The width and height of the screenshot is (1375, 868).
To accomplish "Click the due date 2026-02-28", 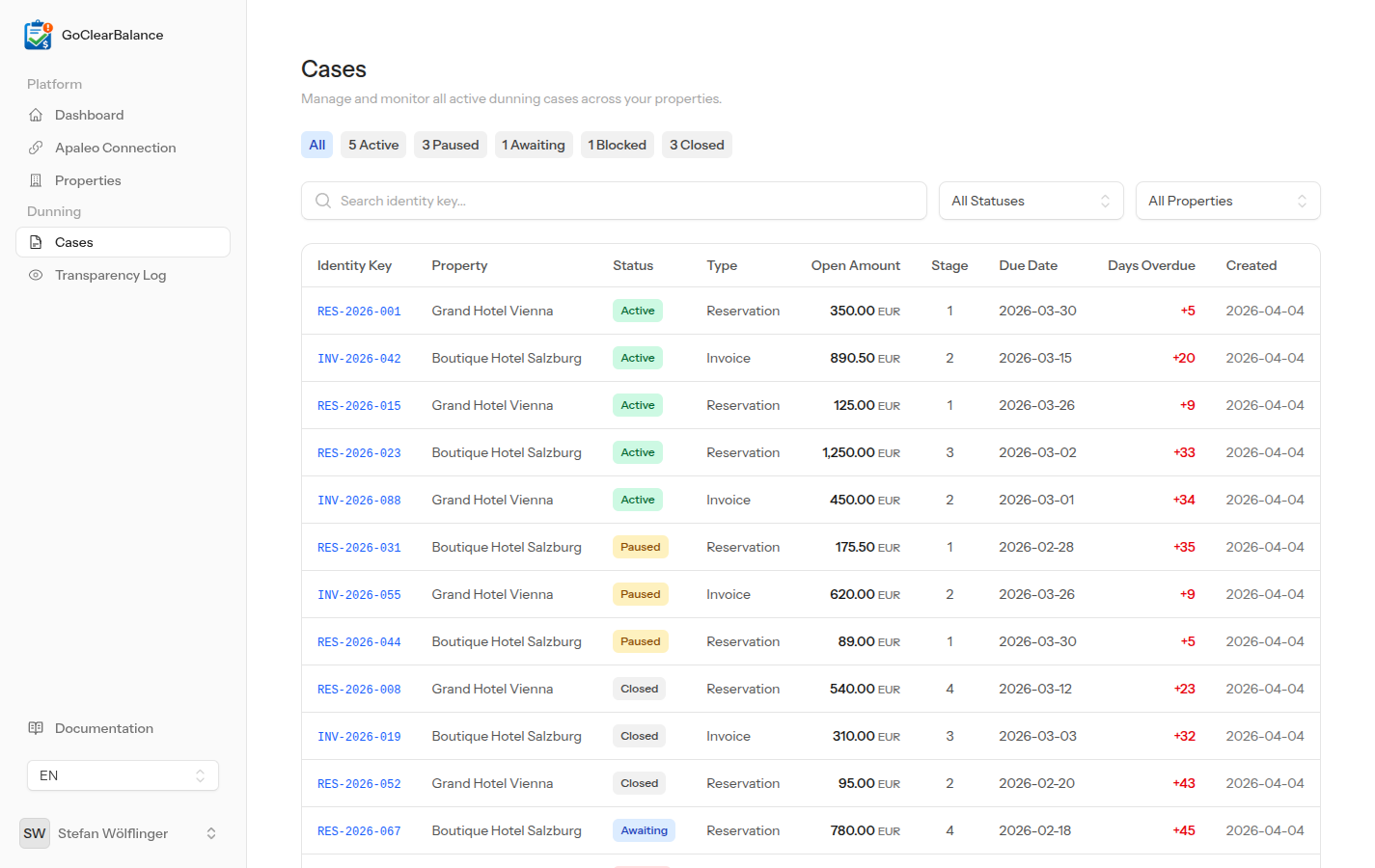I will tap(1036, 547).
